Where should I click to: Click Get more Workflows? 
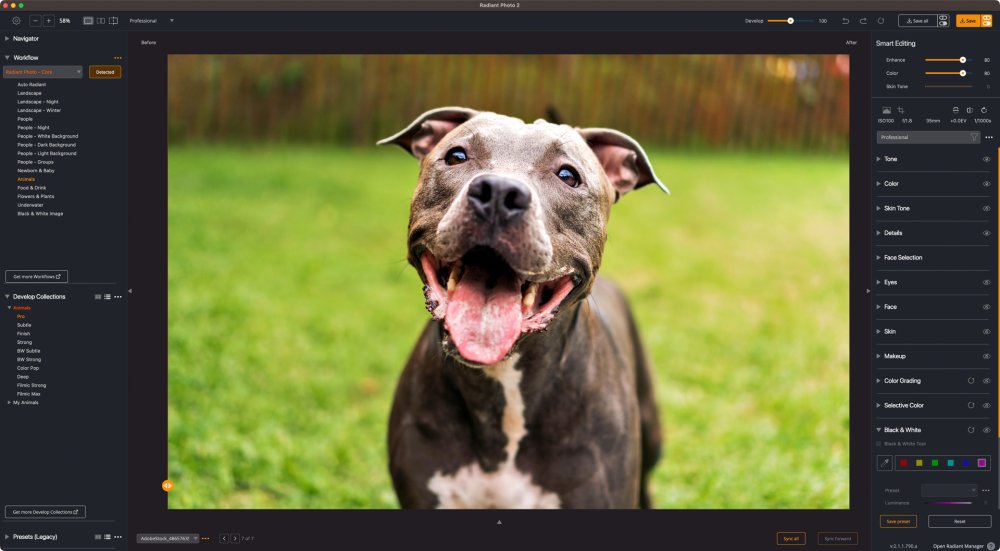point(36,277)
